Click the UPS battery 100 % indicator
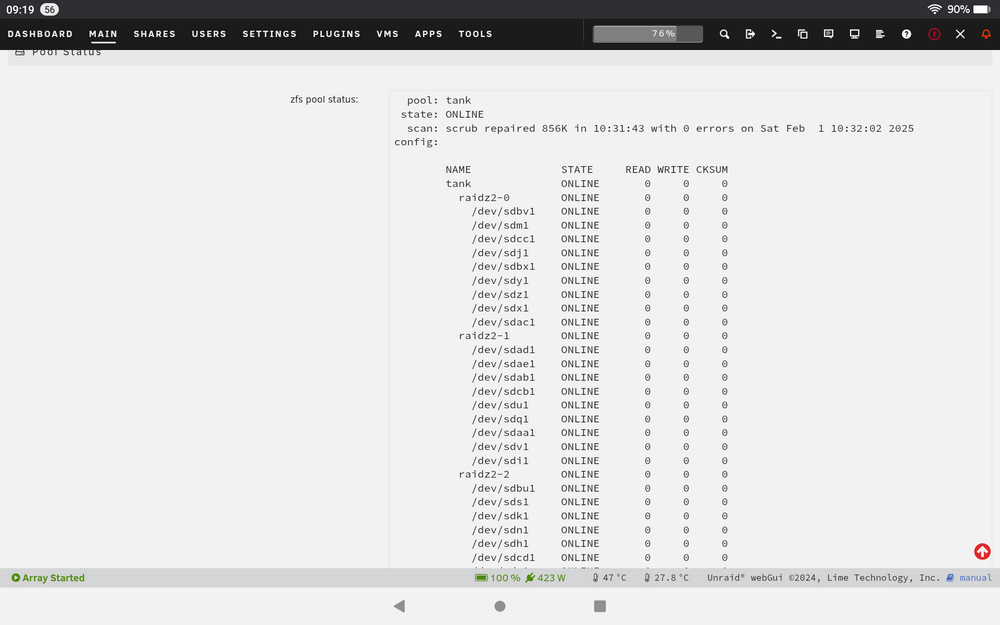 coord(497,578)
